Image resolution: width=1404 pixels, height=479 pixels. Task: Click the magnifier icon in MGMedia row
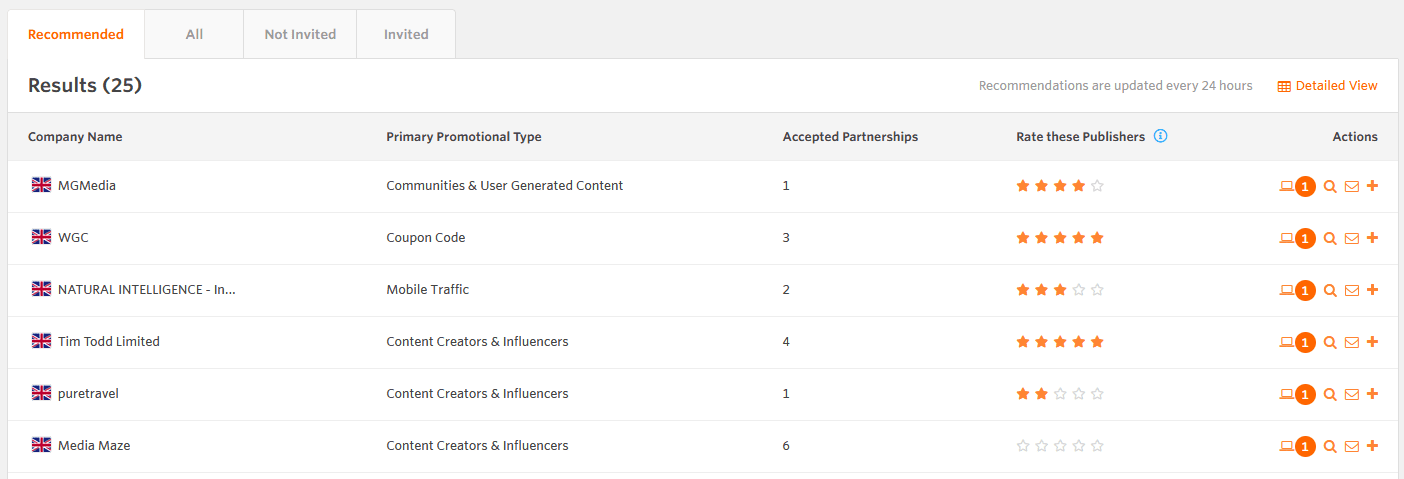pos(1330,186)
